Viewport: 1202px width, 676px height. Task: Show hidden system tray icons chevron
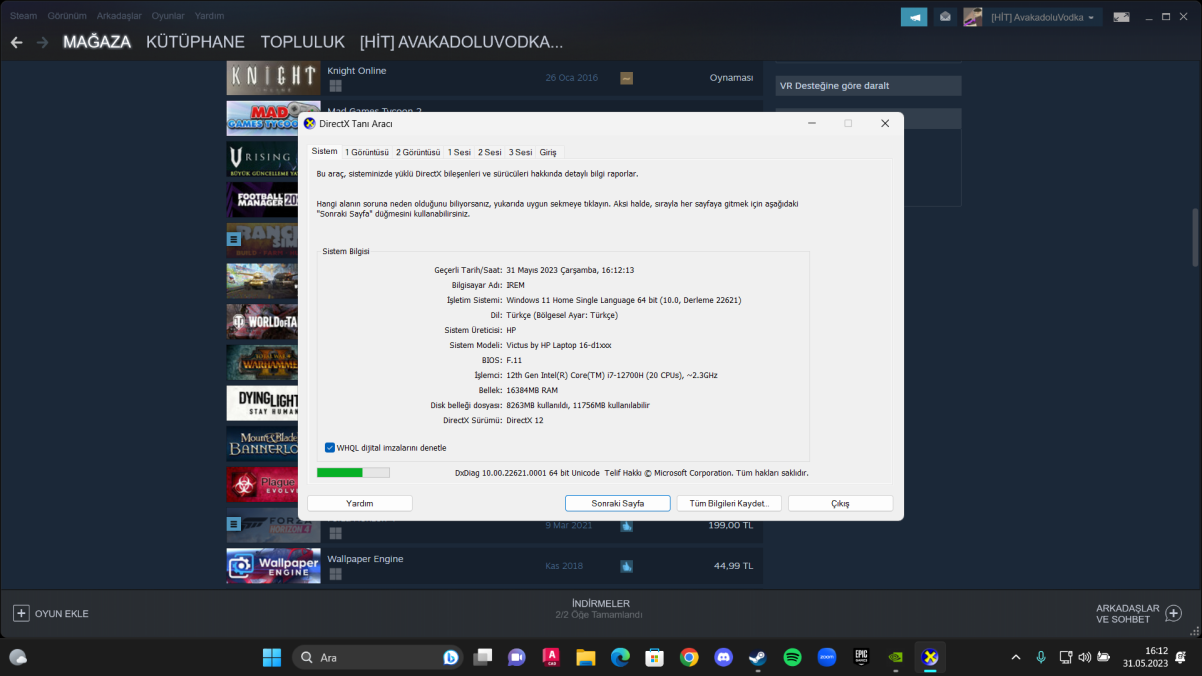(1016, 657)
